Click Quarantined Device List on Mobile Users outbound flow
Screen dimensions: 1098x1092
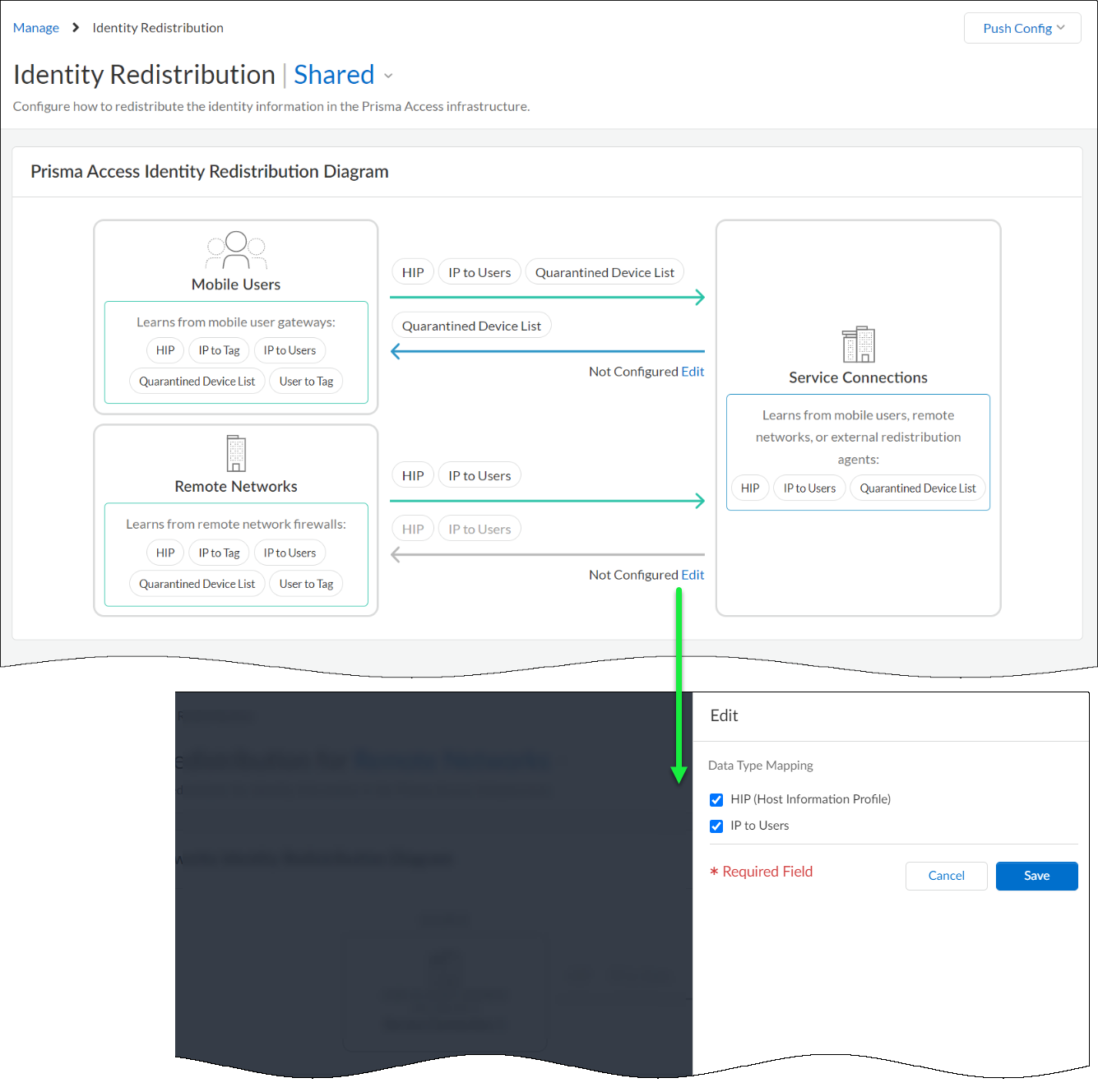pos(605,272)
